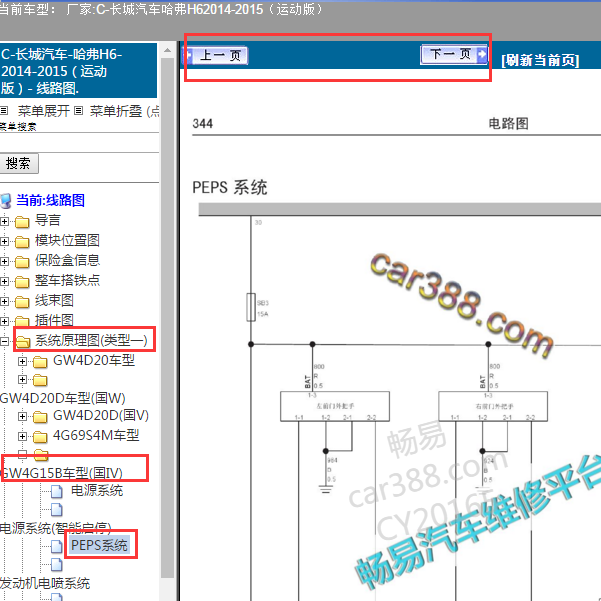Select 4G69S4M车型 tree item

pos(96,435)
